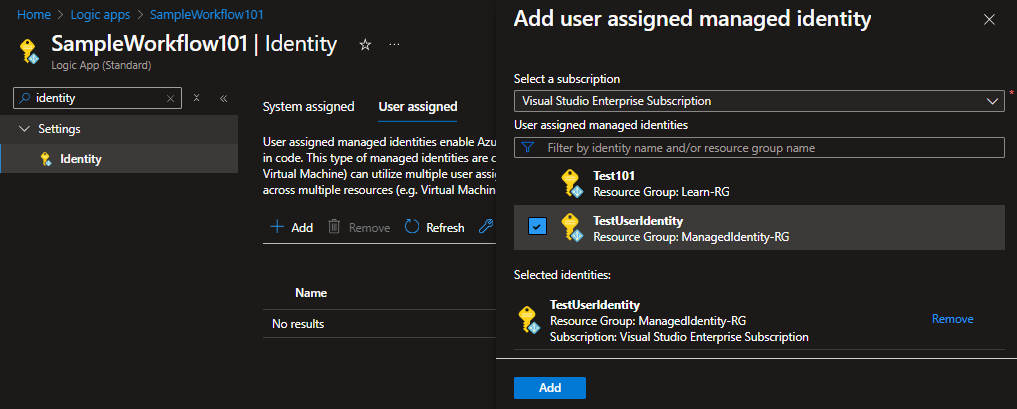Click the trash icon of Remove command
Image resolution: width=1017 pixels, height=409 pixels.
click(334, 227)
